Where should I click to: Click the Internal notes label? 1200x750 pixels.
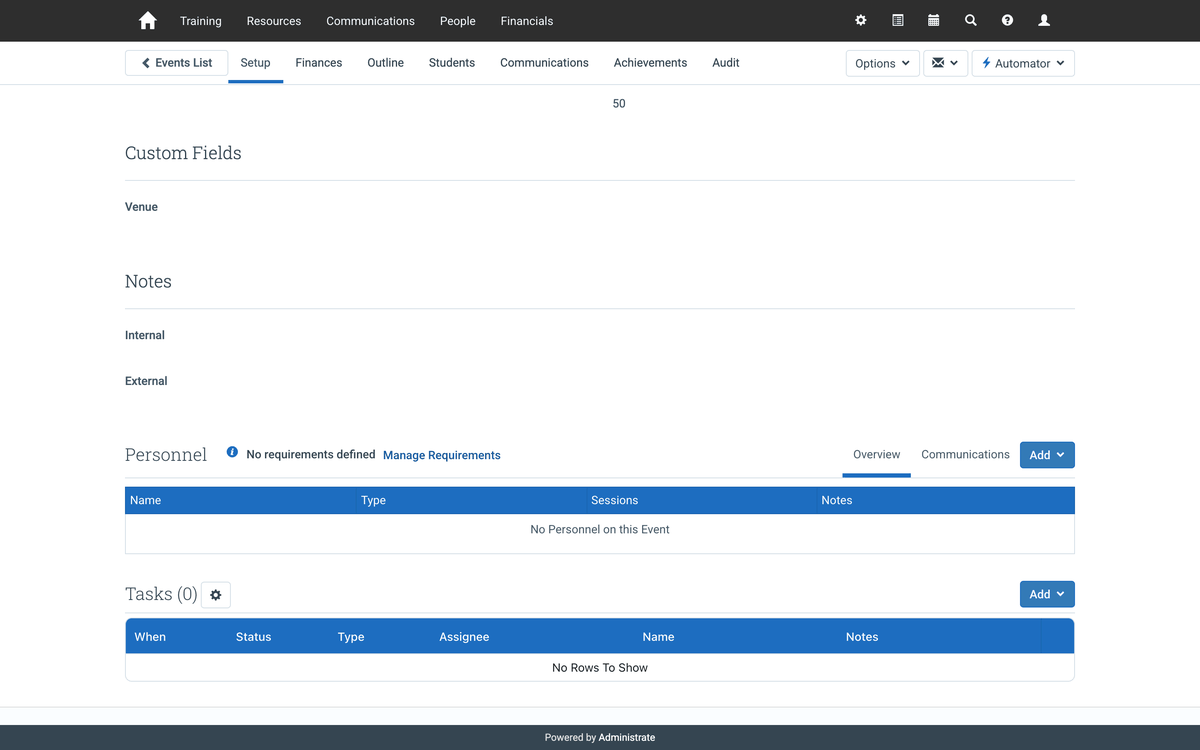tap(145, 335)
